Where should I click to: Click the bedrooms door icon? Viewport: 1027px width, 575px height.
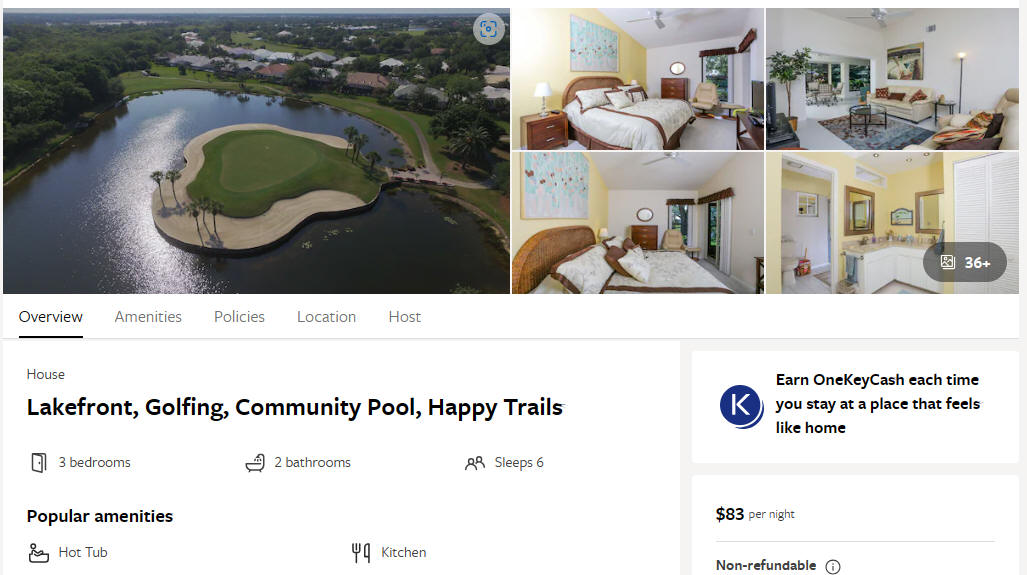(x=39, y=462)
